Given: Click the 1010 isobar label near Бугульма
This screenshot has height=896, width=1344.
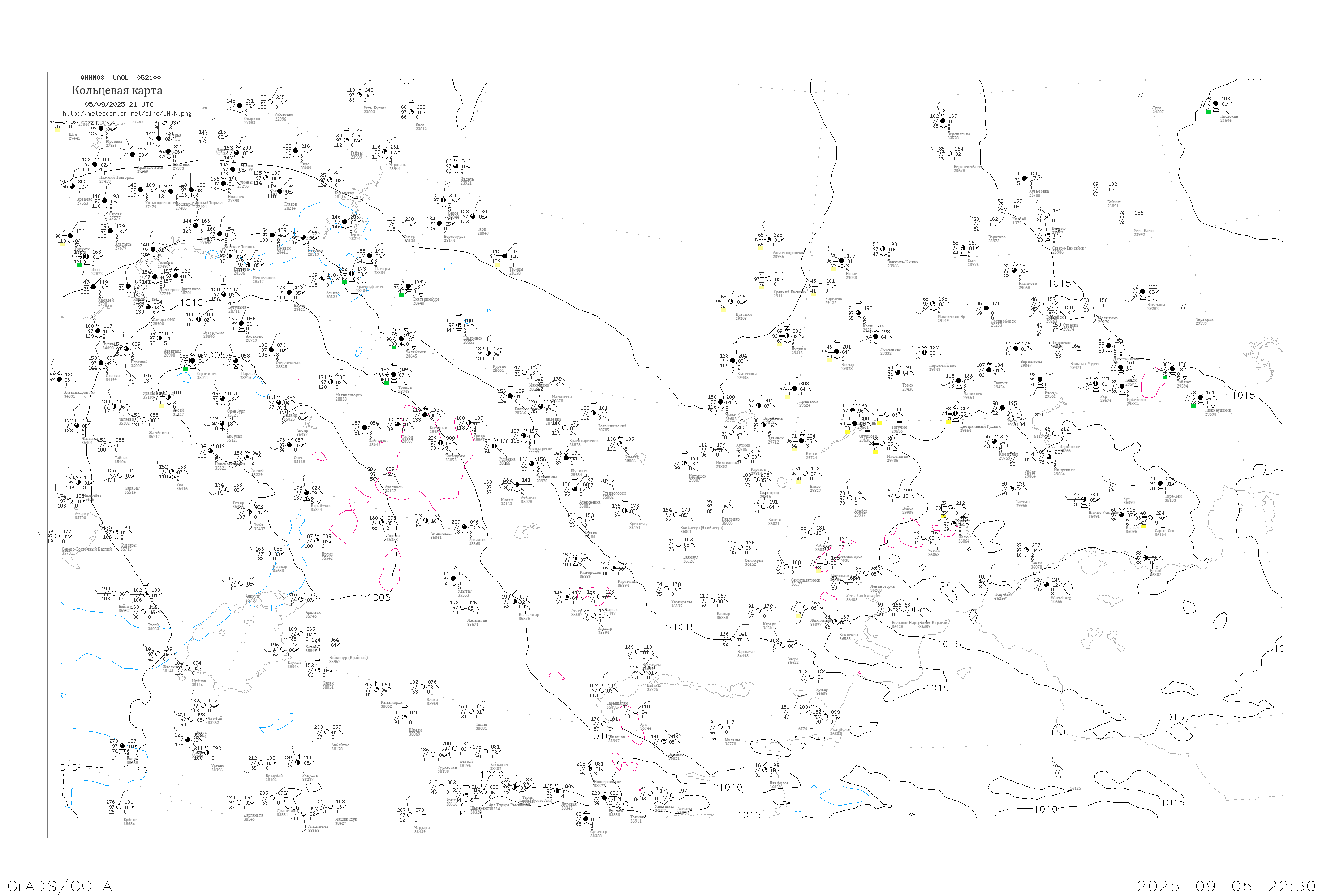Looking at the screenshot, I should click(x=191, y=302).
